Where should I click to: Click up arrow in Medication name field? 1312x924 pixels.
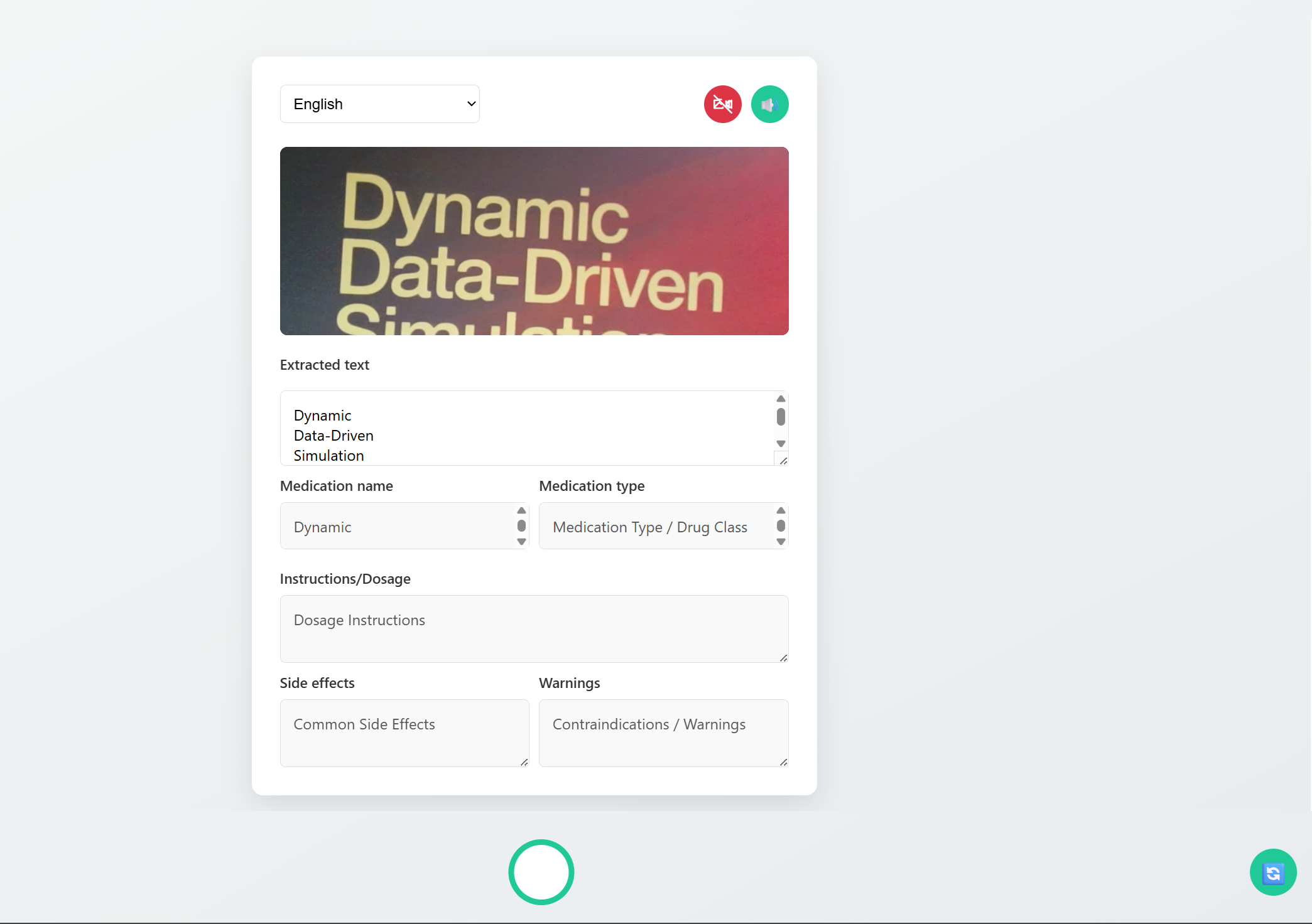521,510
